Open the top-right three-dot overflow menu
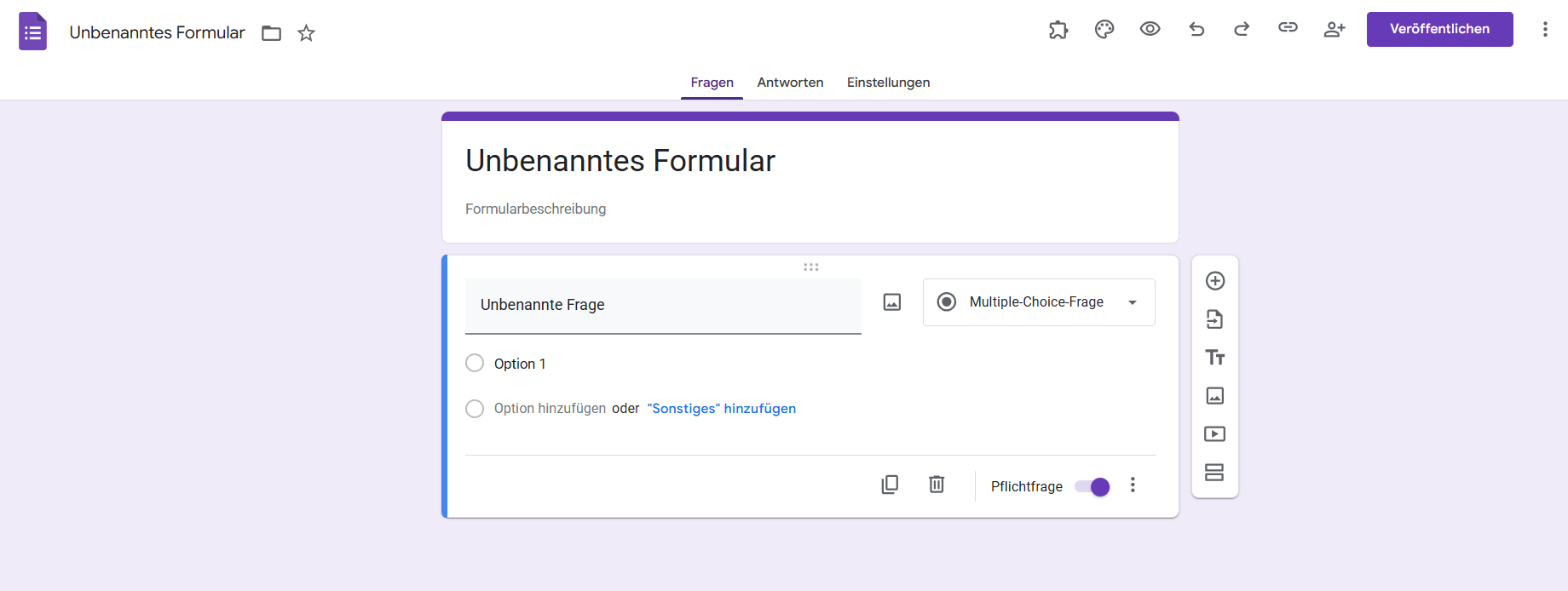The image size is (1568, 591). (x=1545, y=30)
